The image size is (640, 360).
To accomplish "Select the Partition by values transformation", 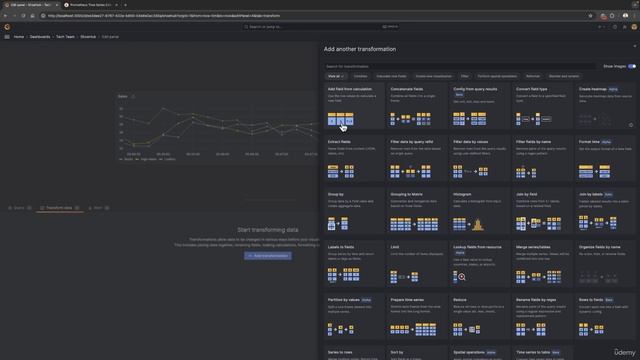I will [354, 317].
